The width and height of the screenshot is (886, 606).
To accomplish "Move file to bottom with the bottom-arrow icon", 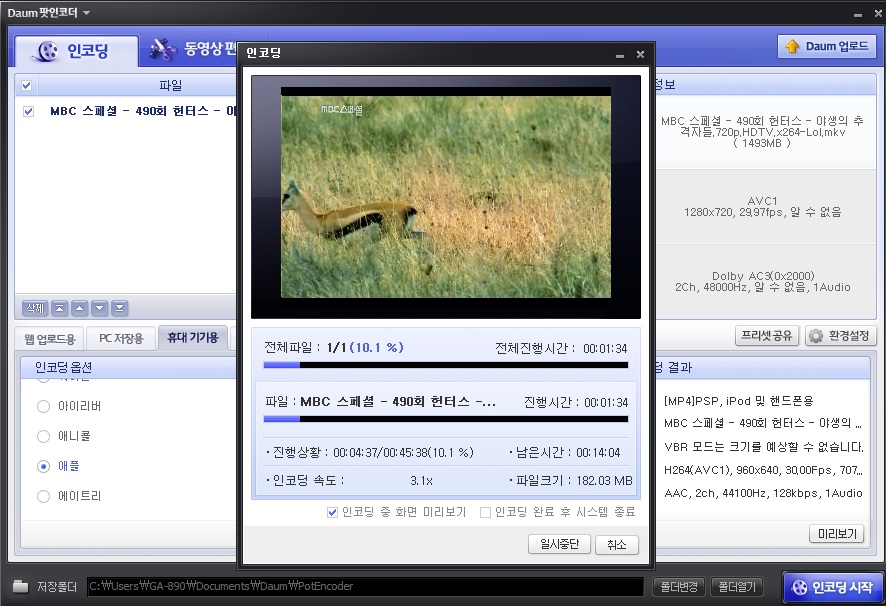I will coord(119,308).
